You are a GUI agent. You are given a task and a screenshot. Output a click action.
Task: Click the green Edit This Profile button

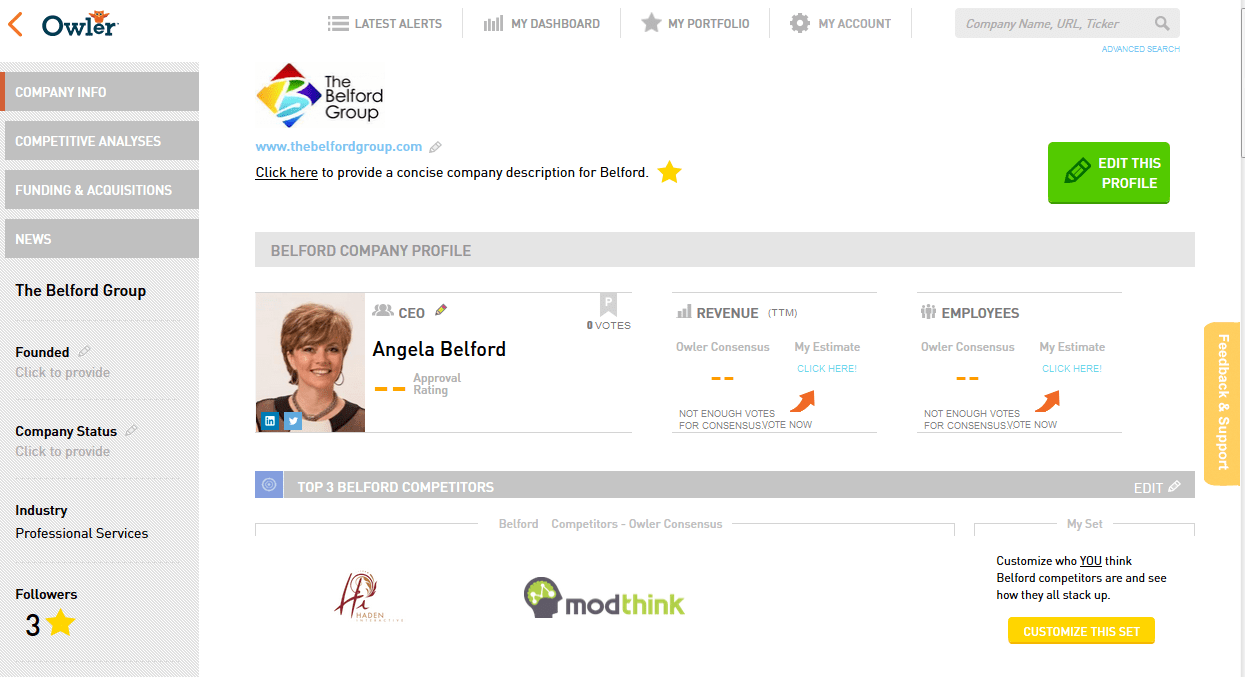[1109, 173]
